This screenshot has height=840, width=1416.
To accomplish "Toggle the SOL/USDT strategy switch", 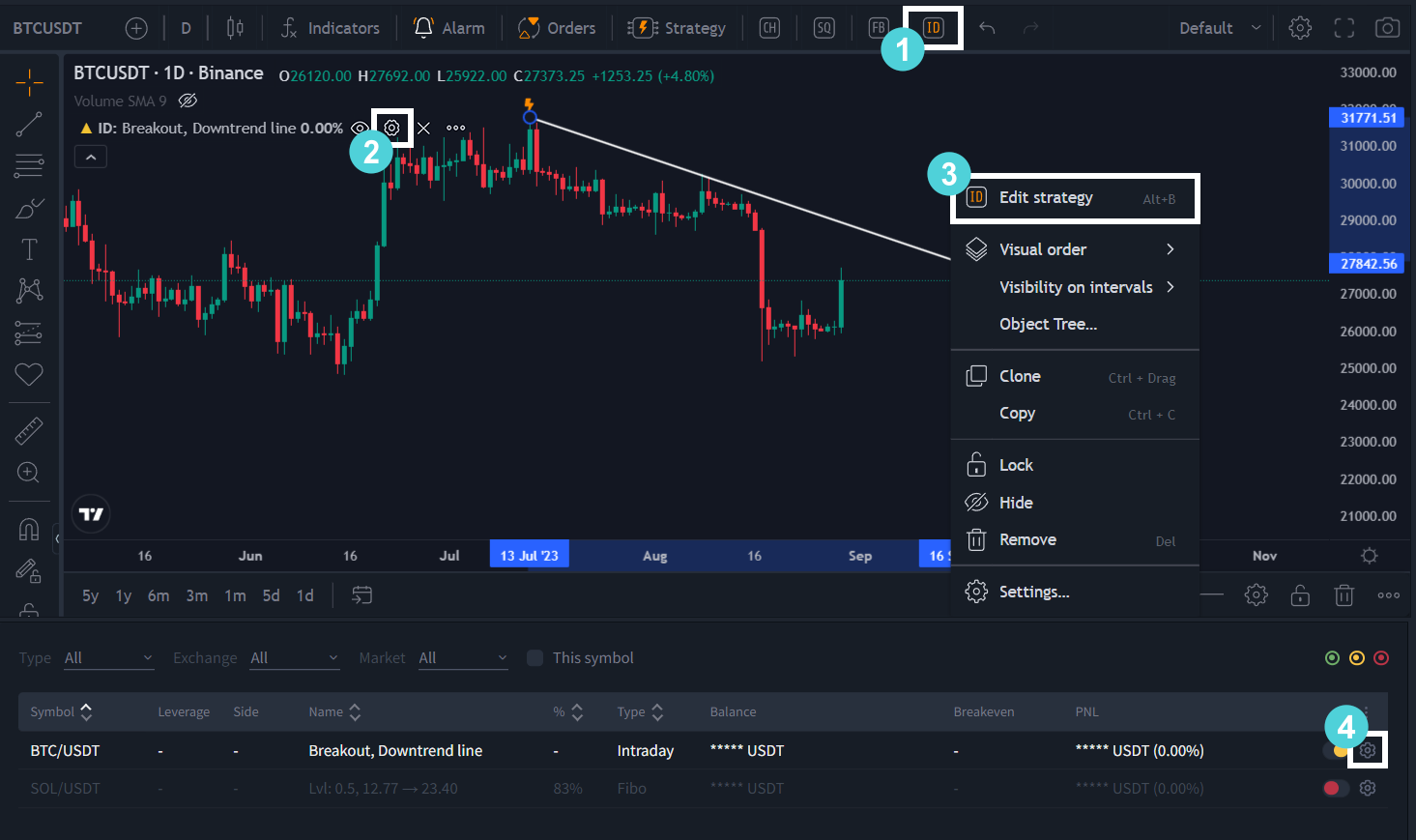I will [x=1336, y=788].
